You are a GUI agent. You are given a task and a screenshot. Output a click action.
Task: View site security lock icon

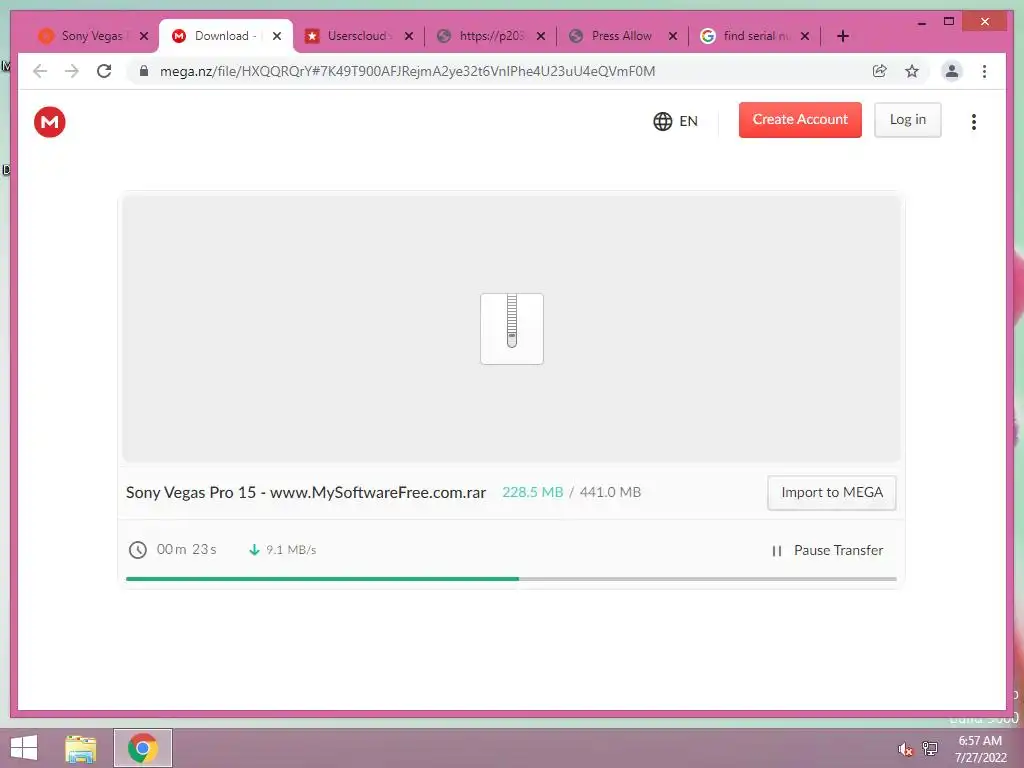click(x=144, y=71)
